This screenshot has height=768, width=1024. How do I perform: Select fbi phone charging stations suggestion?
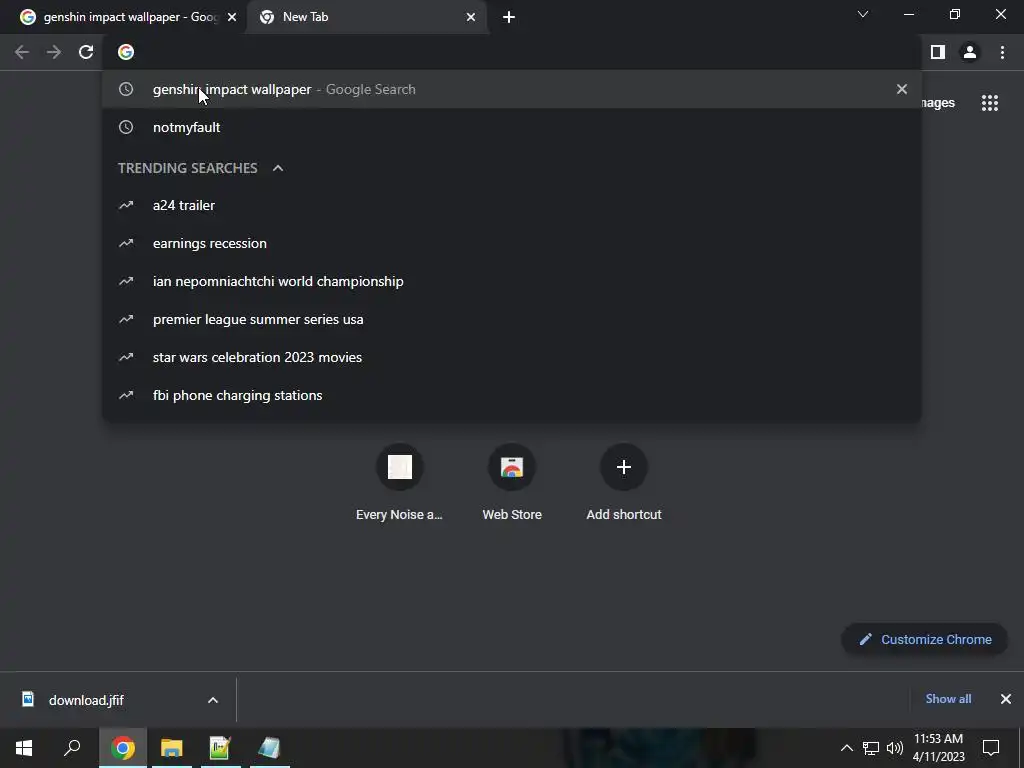[512, 395]
